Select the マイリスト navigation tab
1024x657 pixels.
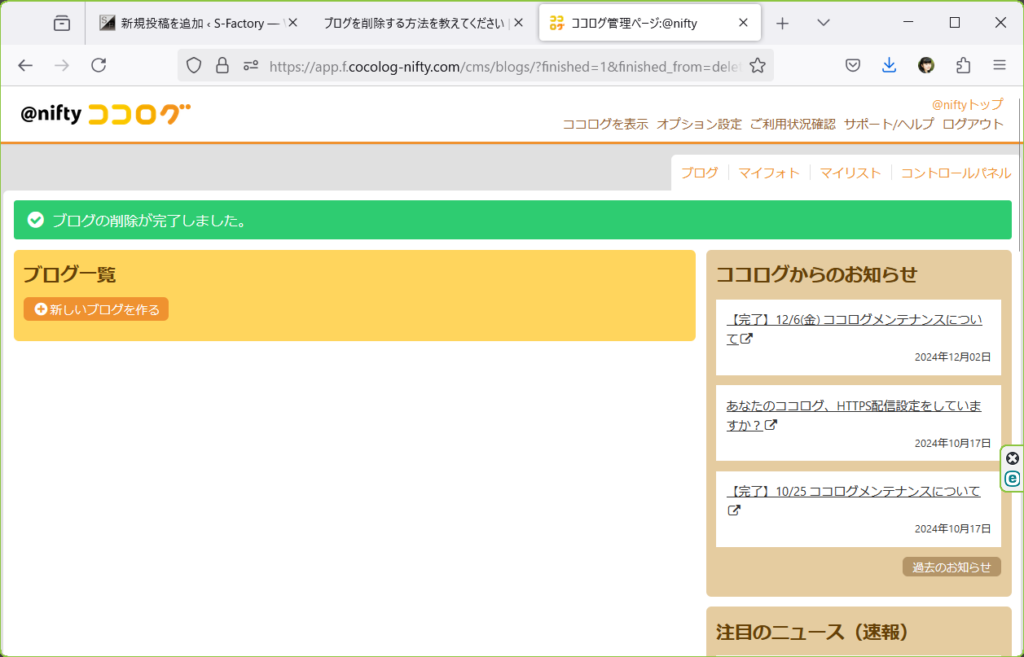(x=850, y=173)
